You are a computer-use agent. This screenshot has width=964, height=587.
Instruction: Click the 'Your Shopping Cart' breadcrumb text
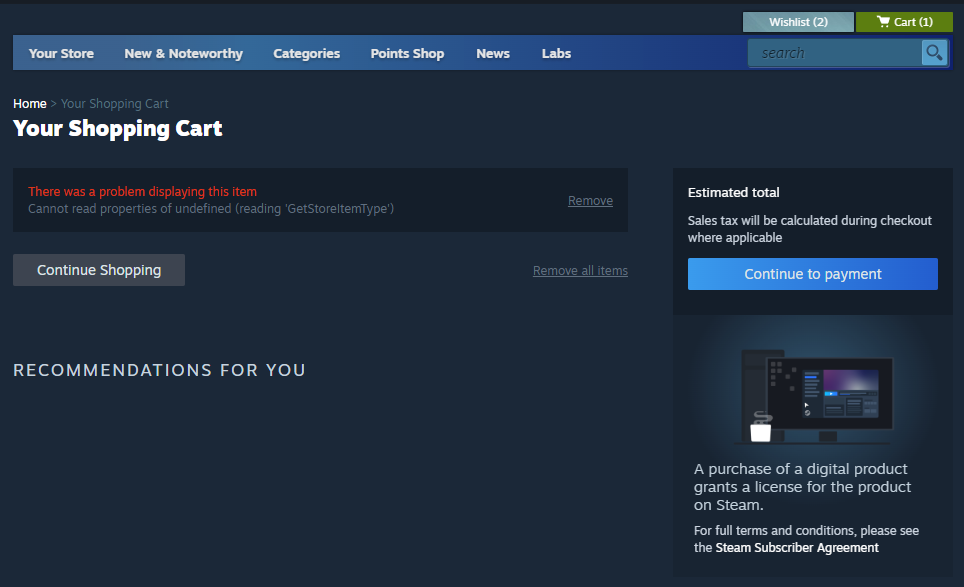pyautogui.click(x=114, y=103)
